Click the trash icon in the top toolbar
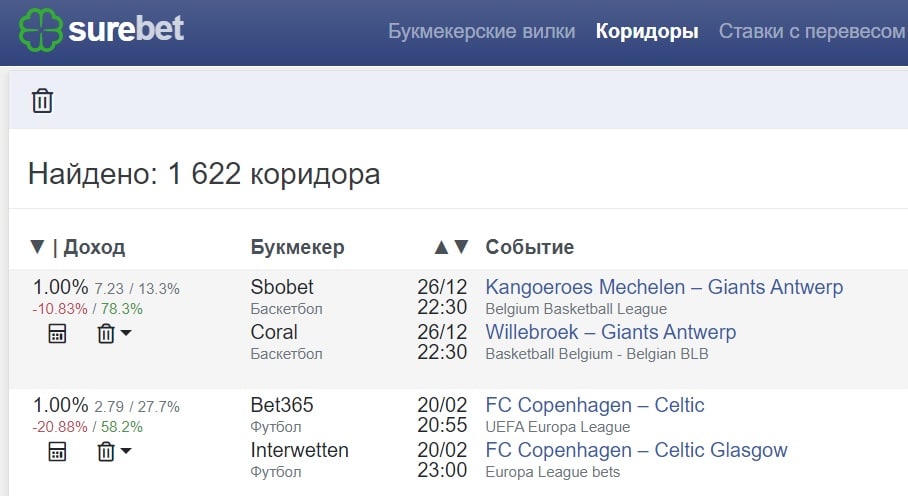Viewport: 908px width, 496px height. pos(42,101)
